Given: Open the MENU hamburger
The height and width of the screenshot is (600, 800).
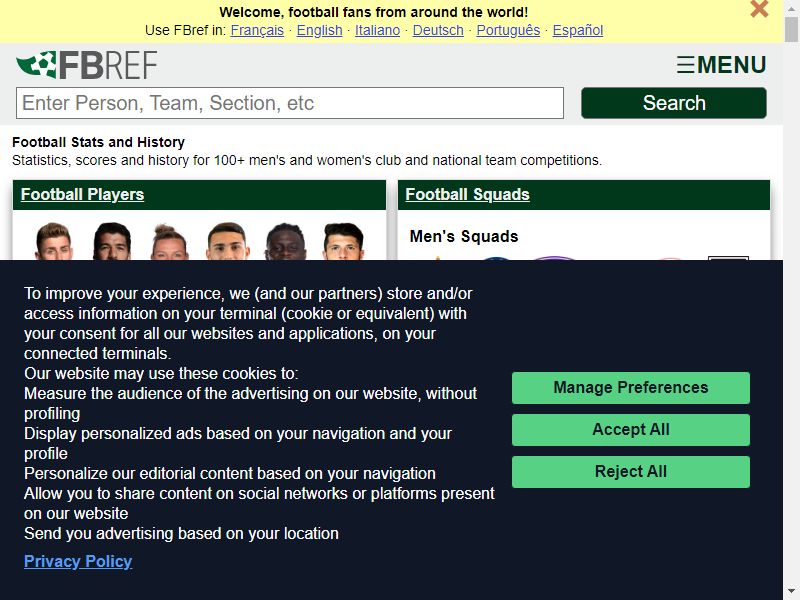Looking at the screenshot, I should pos(721,65).
